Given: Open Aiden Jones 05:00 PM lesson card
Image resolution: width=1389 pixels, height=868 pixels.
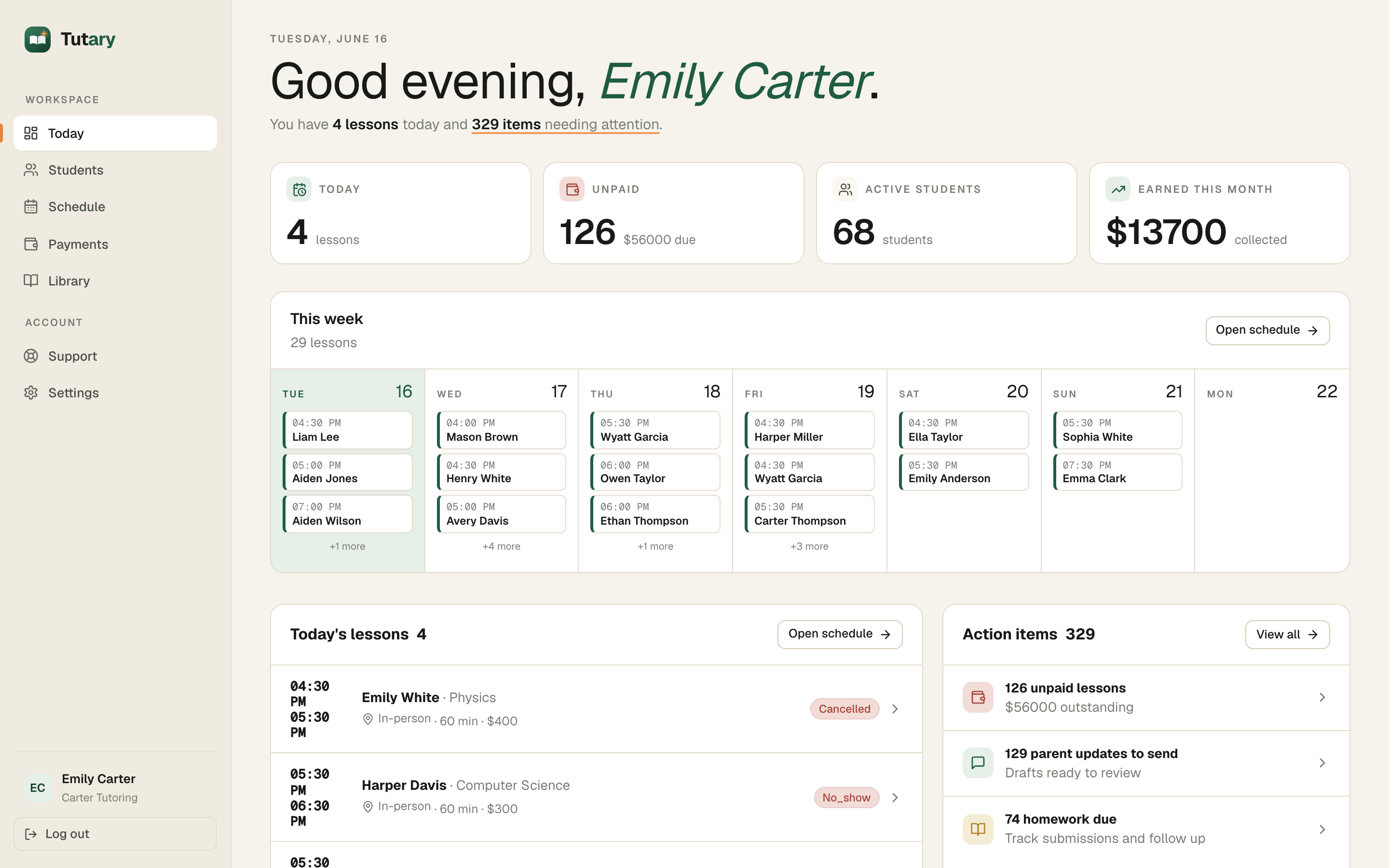Looking at the screenshot, I should pyautogui.click(x=347, y=472).
